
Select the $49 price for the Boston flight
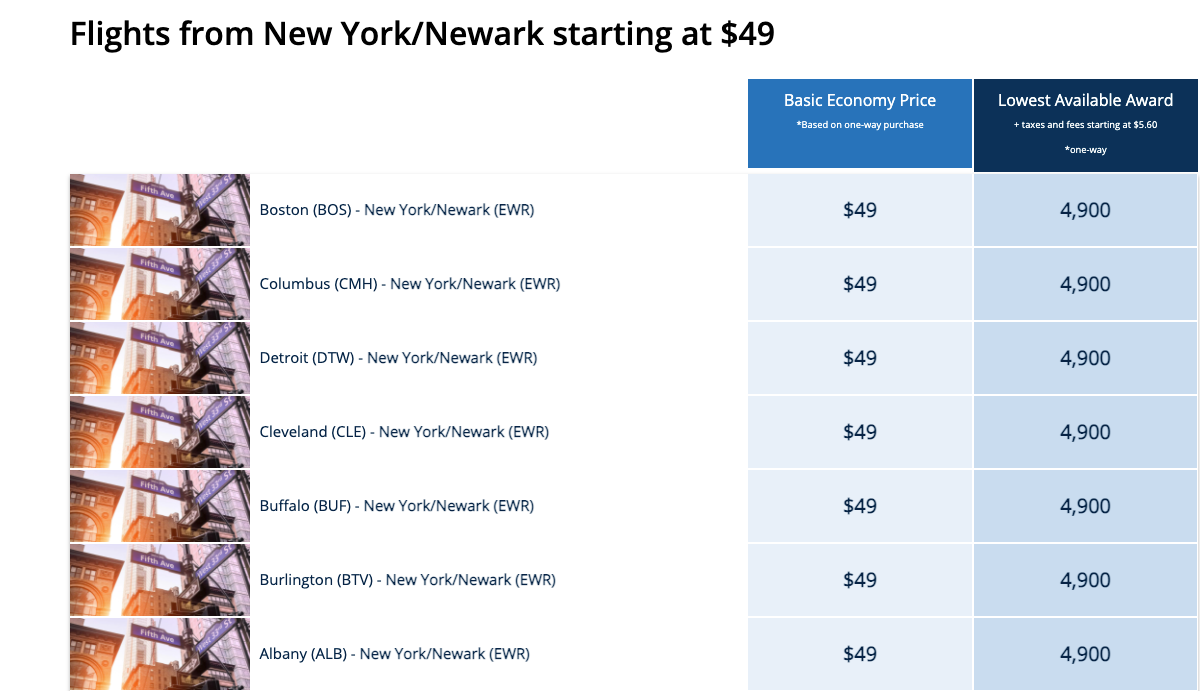(x=860, y=210)
